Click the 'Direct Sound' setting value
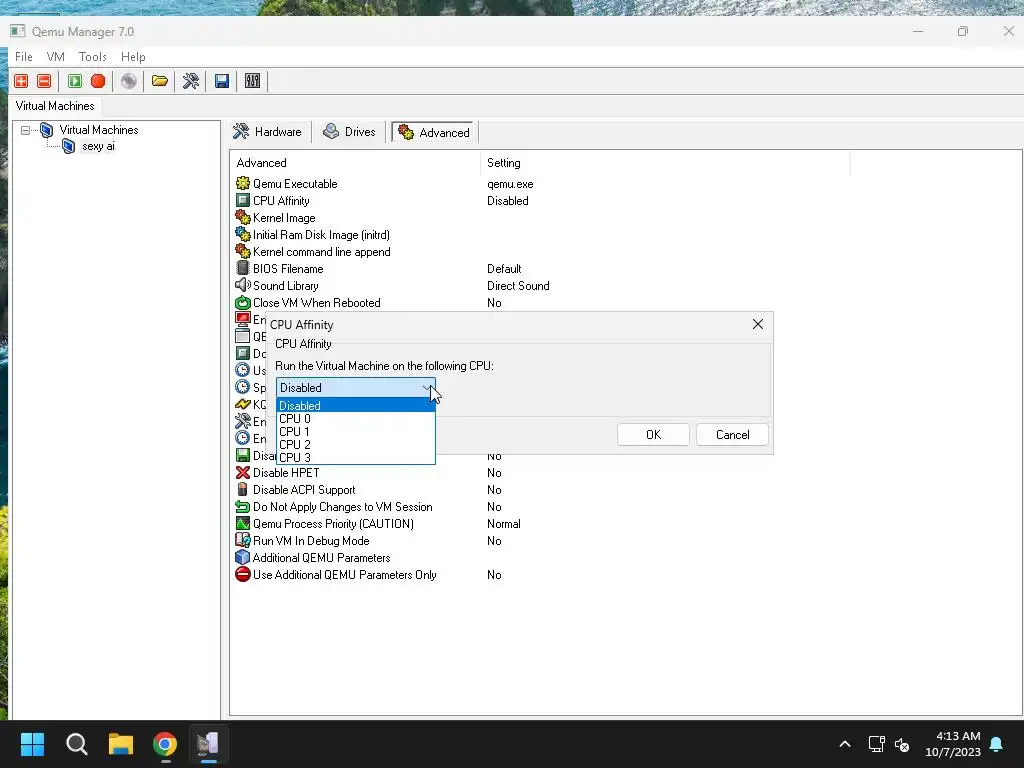Screen dimensions: 1024x768 518,286
